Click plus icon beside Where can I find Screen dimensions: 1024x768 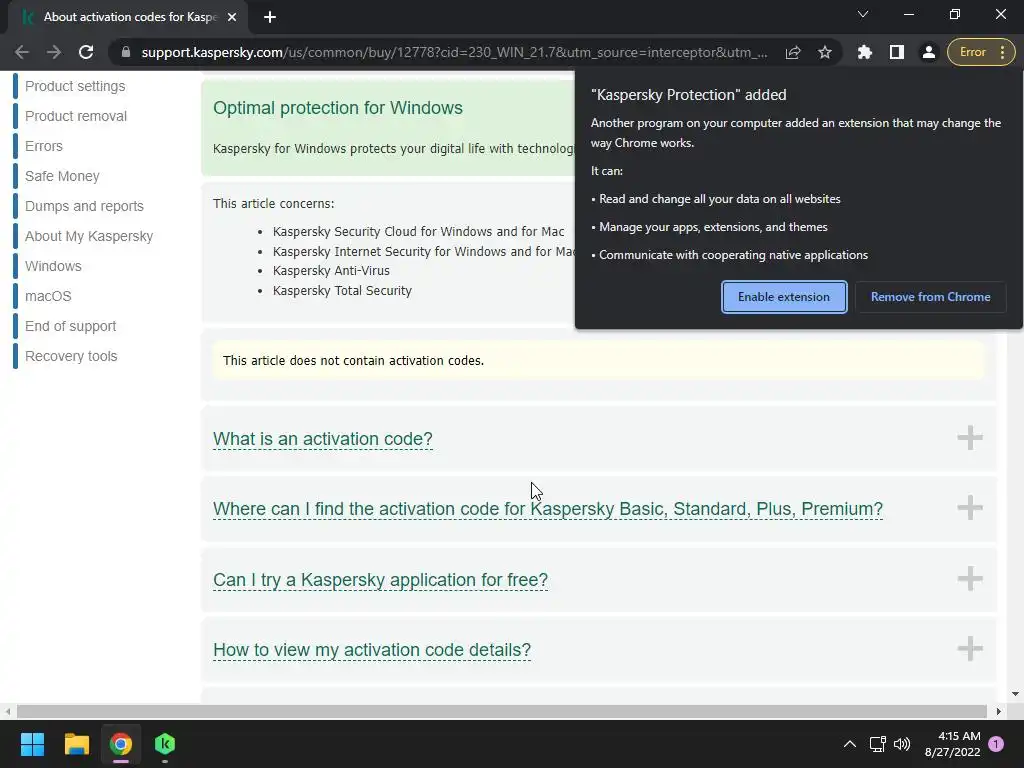point(970,507)
